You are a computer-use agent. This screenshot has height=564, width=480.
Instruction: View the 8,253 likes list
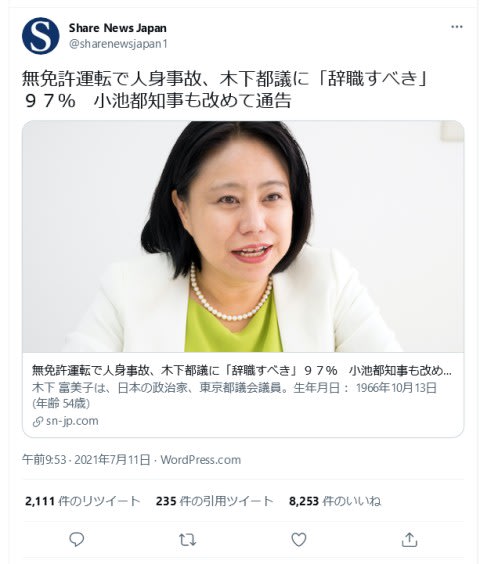point(335,501)
